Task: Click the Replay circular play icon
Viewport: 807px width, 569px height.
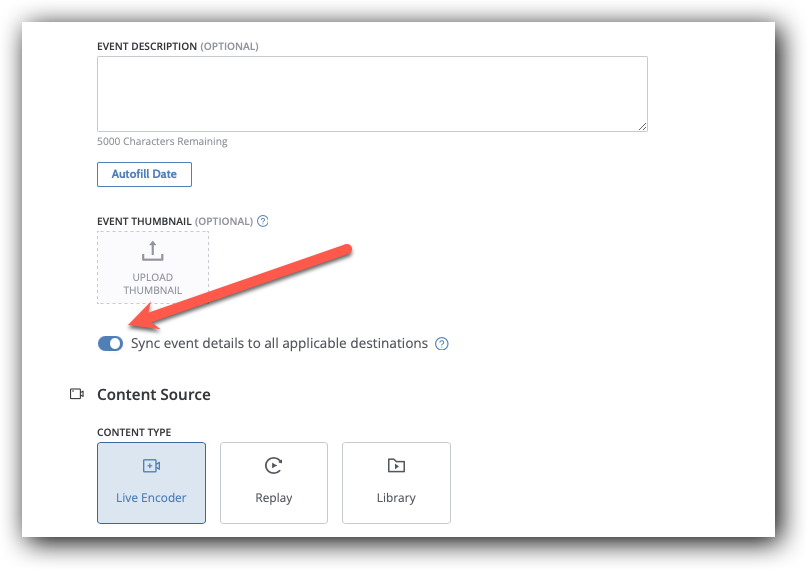Action: 273,465
